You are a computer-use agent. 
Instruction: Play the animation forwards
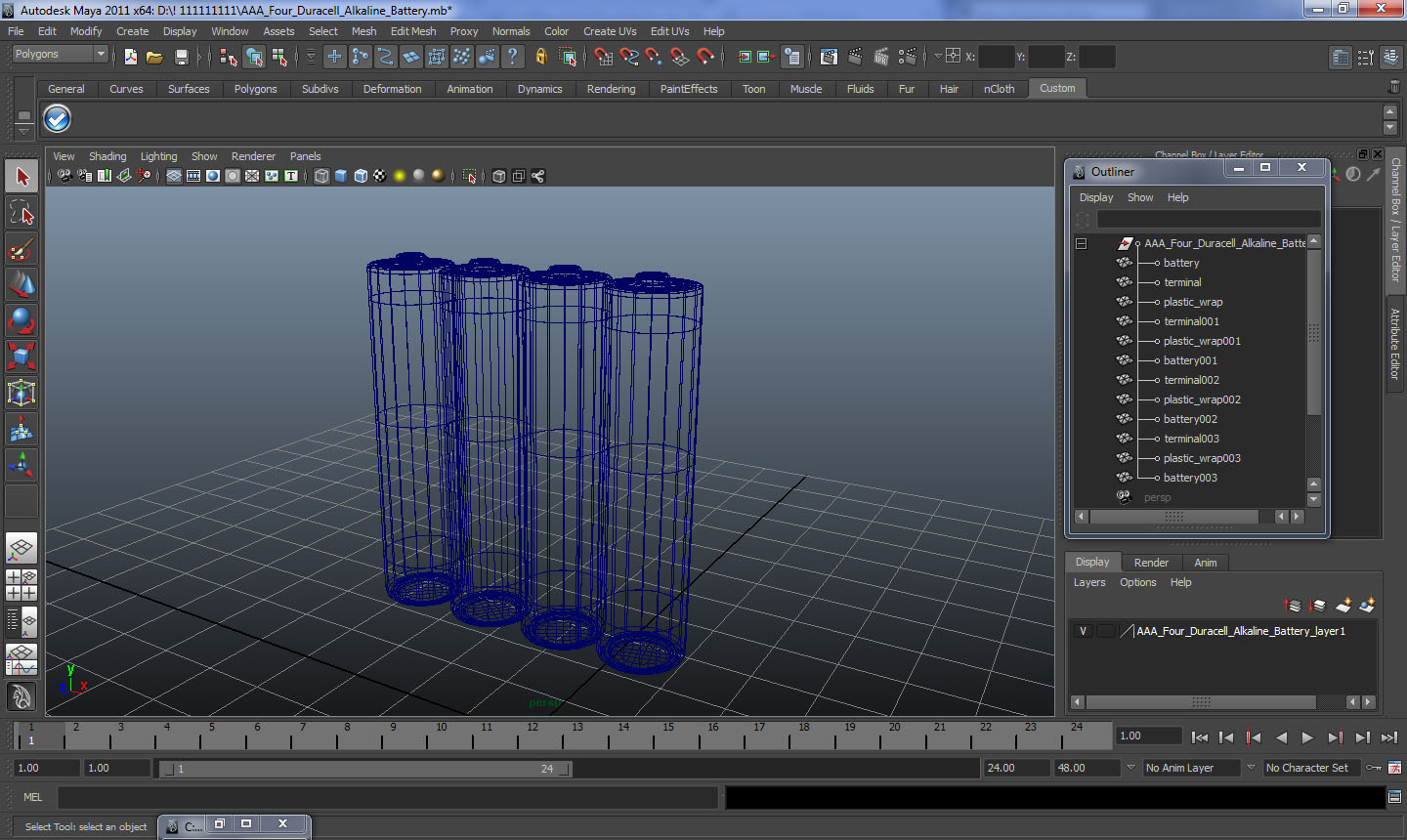(x=1307, y=738)
